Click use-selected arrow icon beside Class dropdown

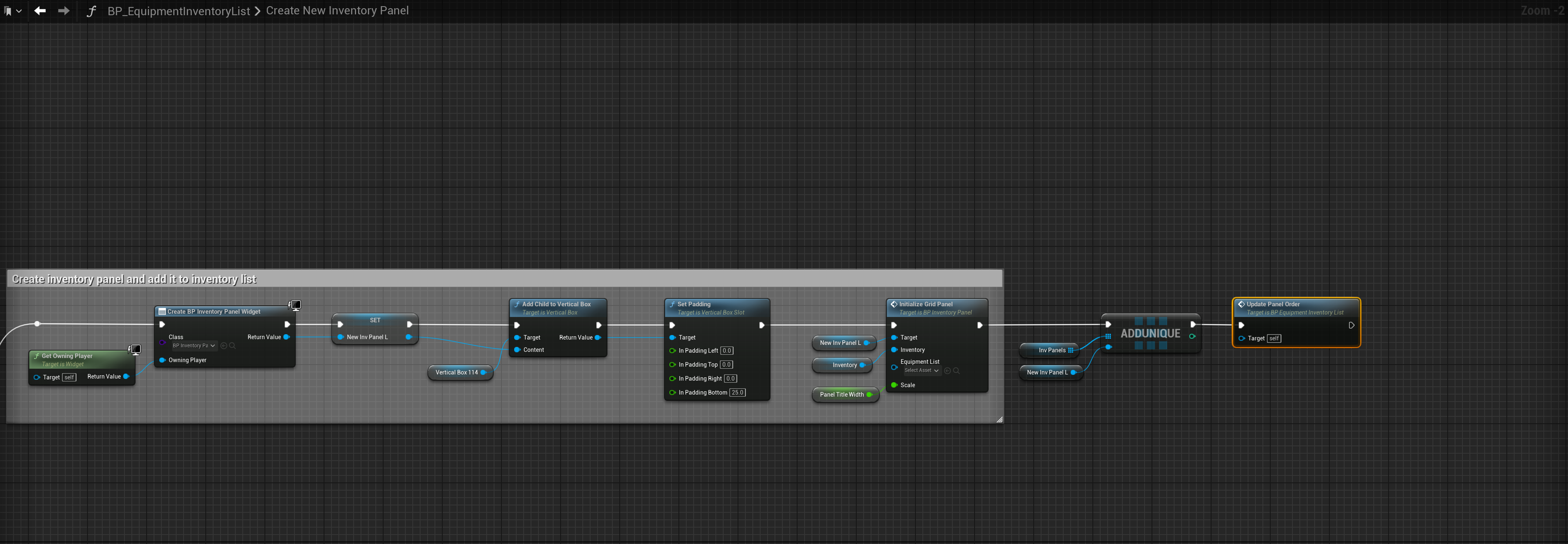pos(223,346)
